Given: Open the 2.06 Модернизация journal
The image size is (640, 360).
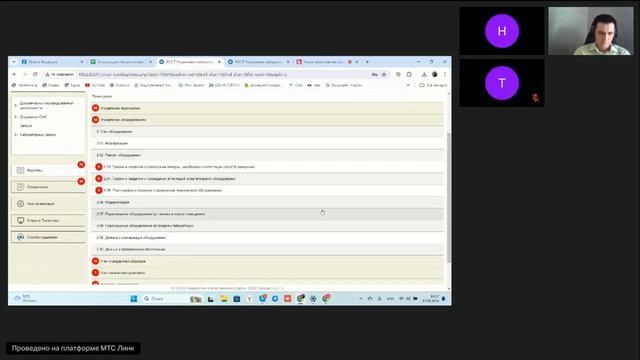Looking at the screenshot, I should point(267,202).
